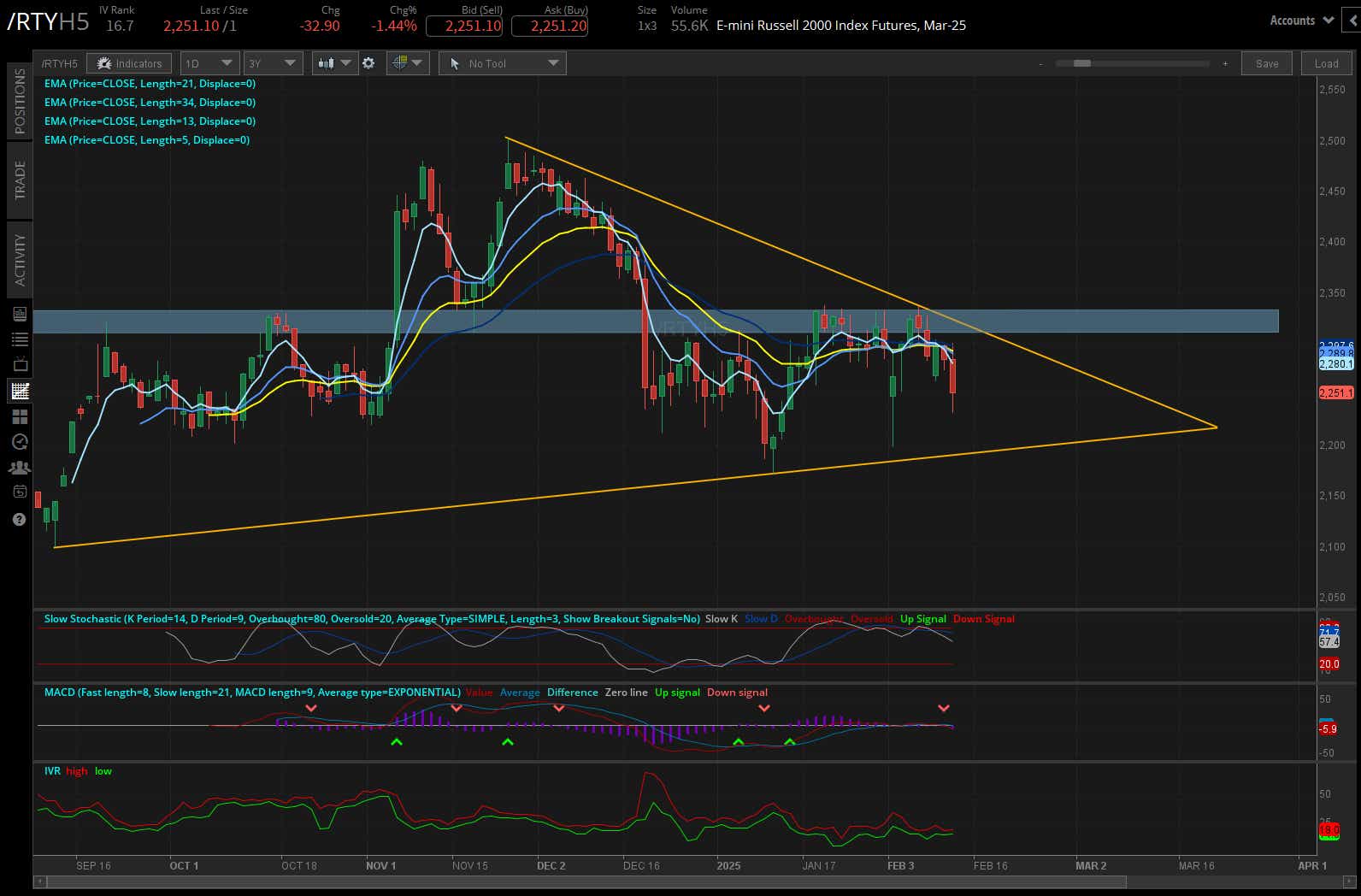Click the Indicators button
This screenshot has width=1361, height=896.
click(129, 63)
